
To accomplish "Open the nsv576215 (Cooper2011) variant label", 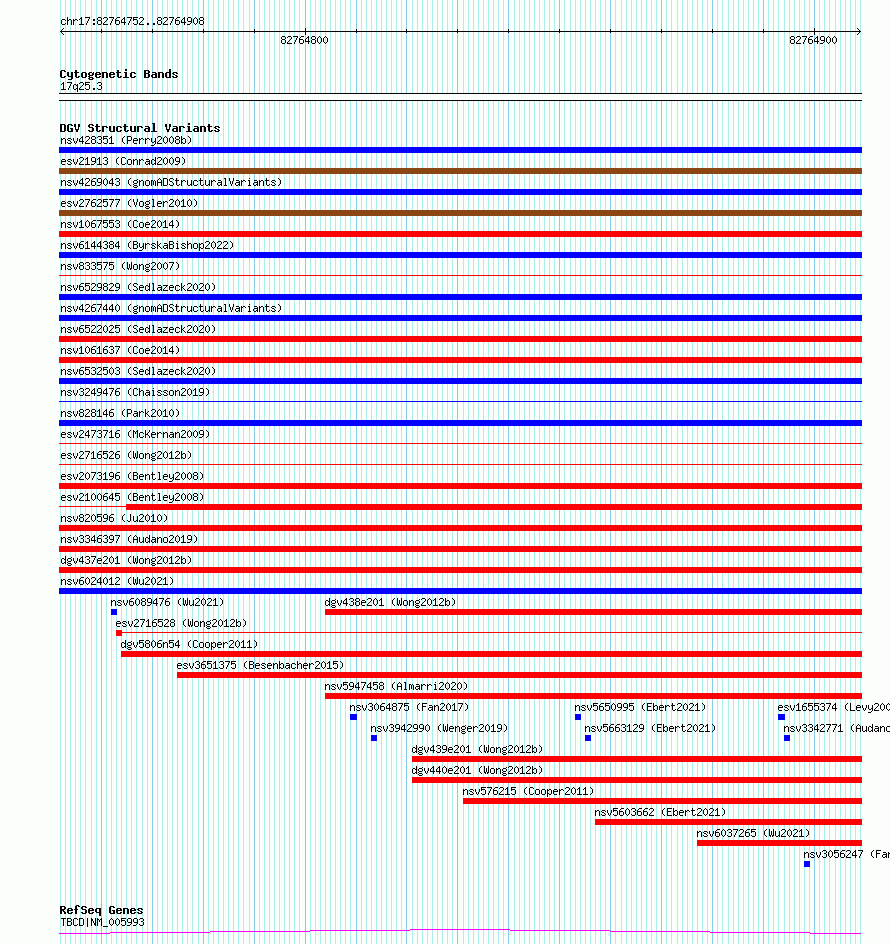I will 528,791.
